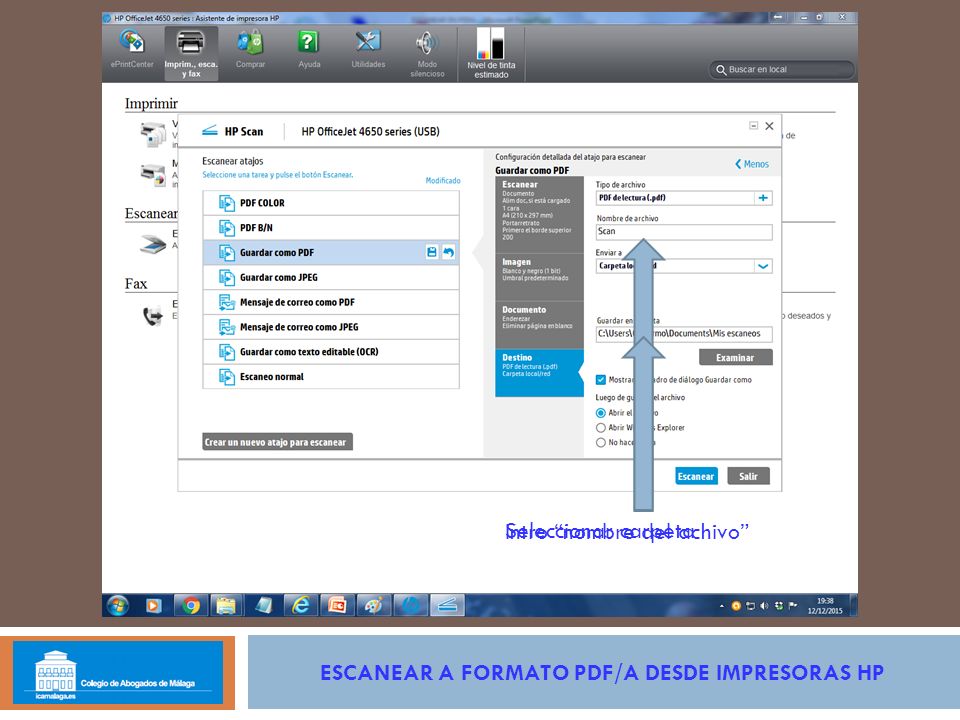Image resolution: width=960 pixels, height=720 pixels.
Task: Open Google Chrome from the taskbar
Action: pos(191,606)
